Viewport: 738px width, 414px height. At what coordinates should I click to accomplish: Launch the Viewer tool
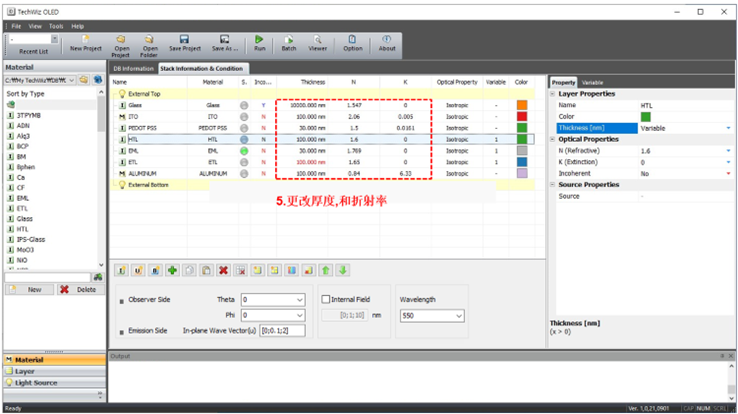click(318, 40)
